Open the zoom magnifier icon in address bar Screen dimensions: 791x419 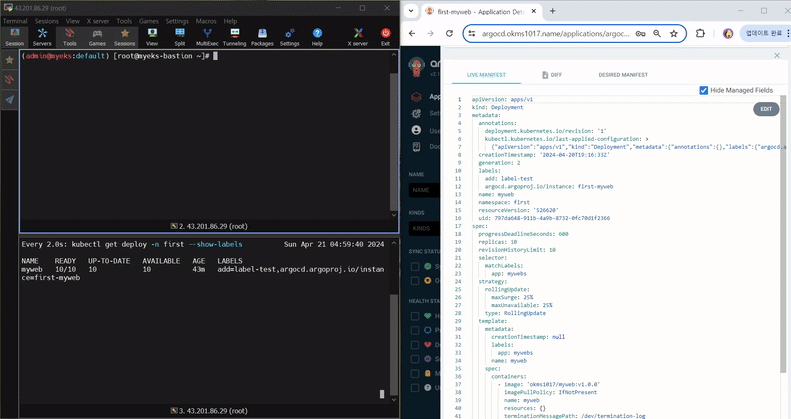coord(657,33)
